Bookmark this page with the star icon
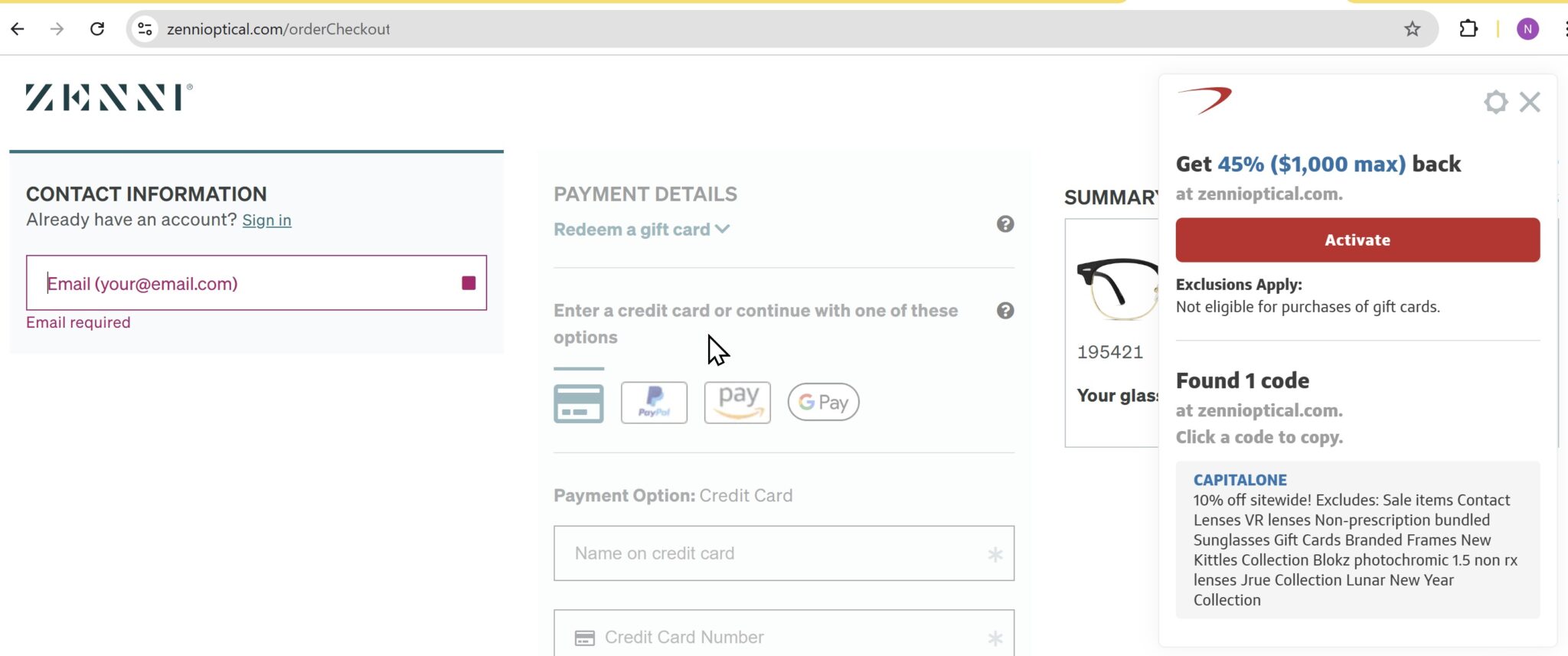Image resolution: width=1568 pixels, height=656 pixels. pyautogui.click(x=1412, y=29)
